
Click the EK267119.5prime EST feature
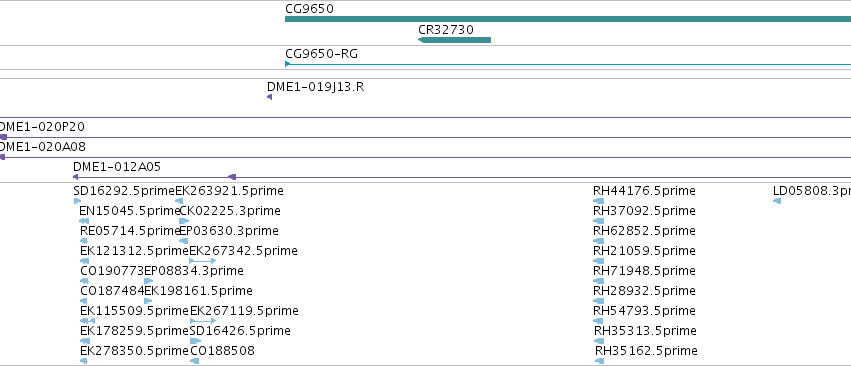pyautogui.click(x=203, y=321)
